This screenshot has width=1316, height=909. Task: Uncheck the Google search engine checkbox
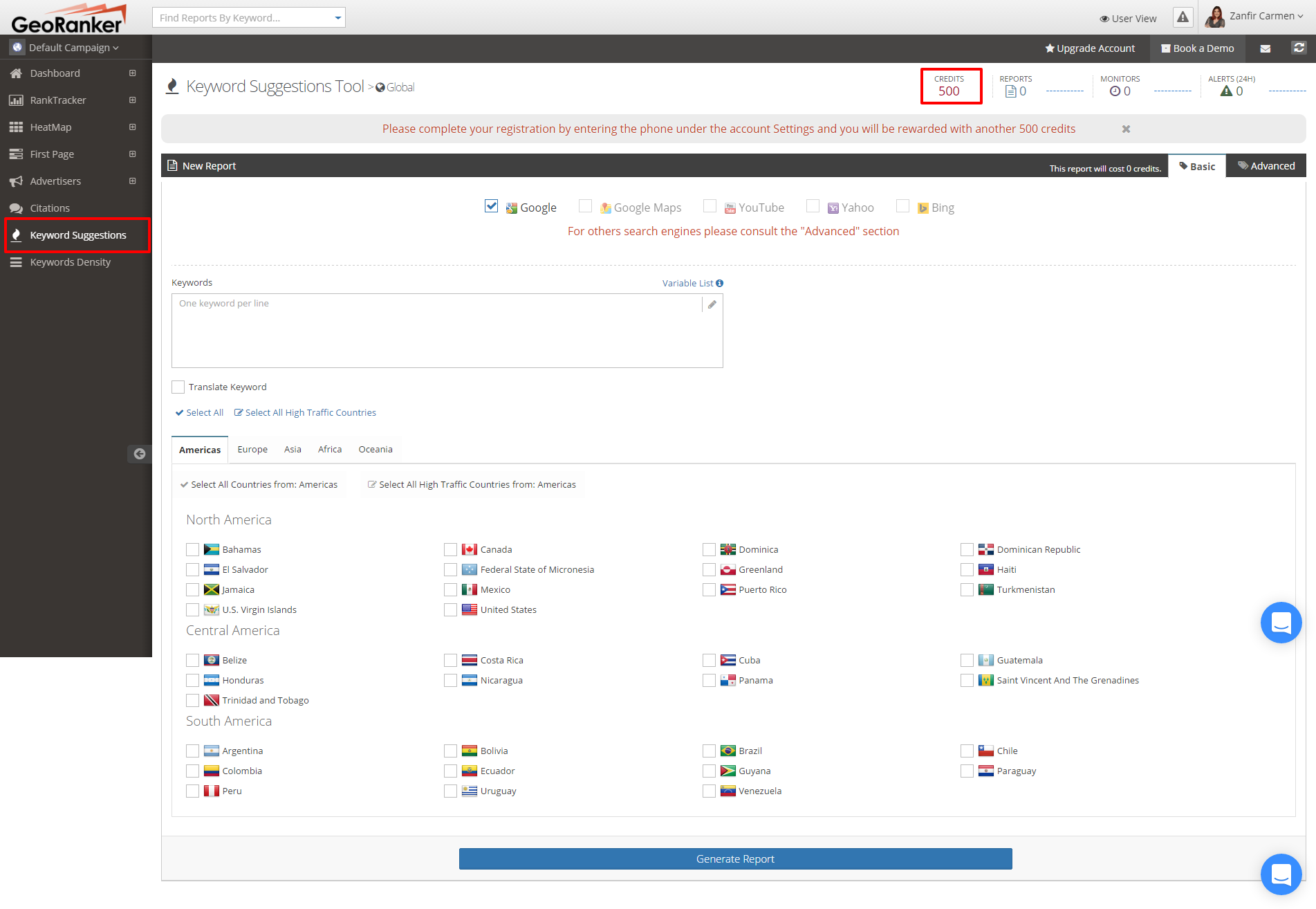491,206
